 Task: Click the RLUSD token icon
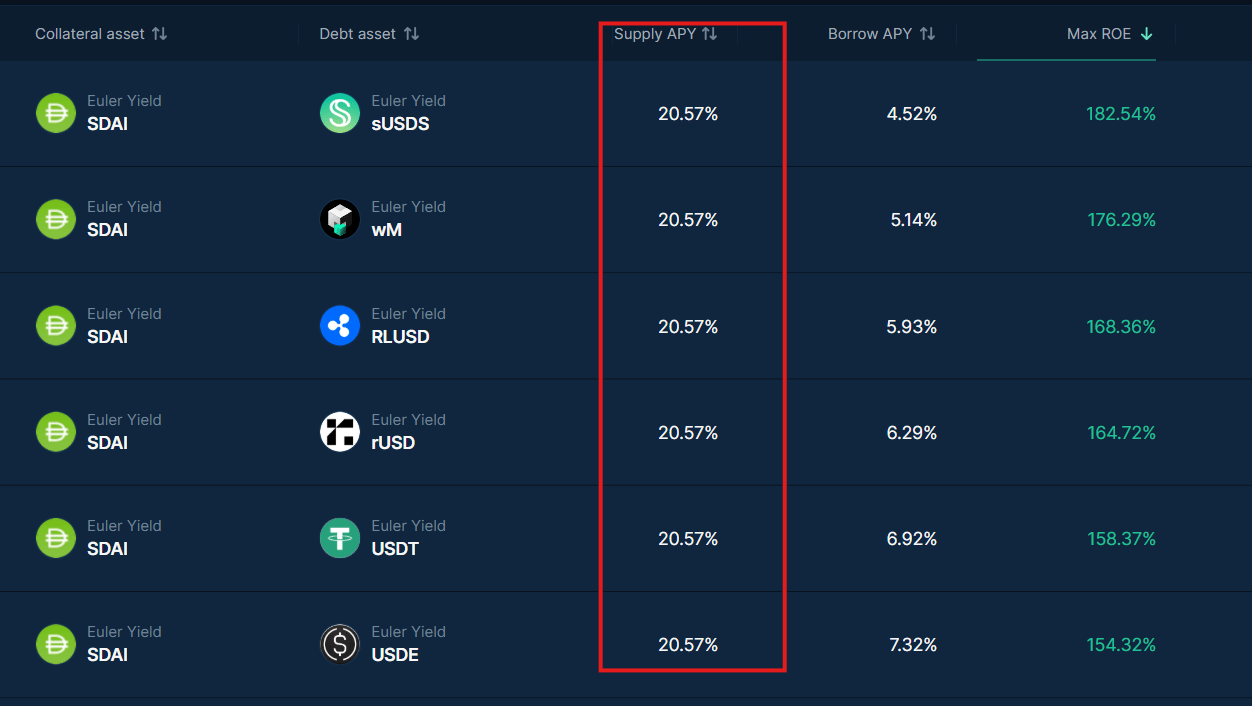pos(340,326)
